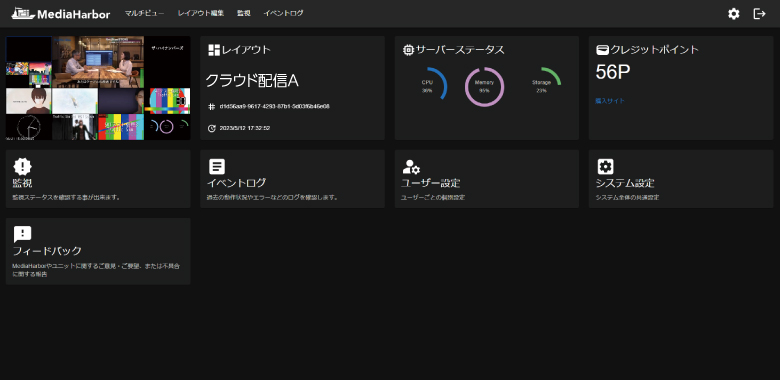Viewport: 780px width, 380px height.
Task: Click the クレジットポイント heading
Action: pos(655,50)
